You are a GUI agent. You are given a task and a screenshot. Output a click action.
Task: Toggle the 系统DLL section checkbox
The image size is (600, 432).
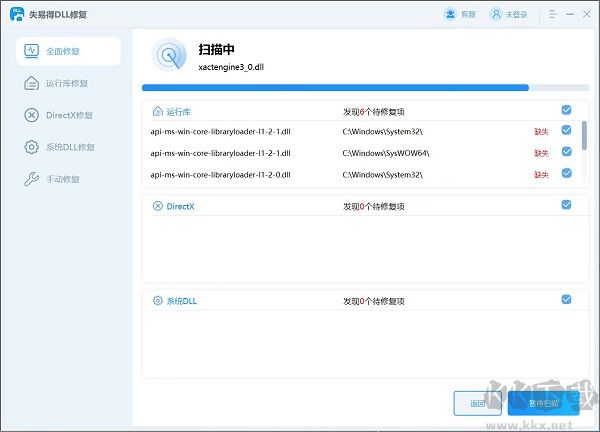click(x=567, y=299)
